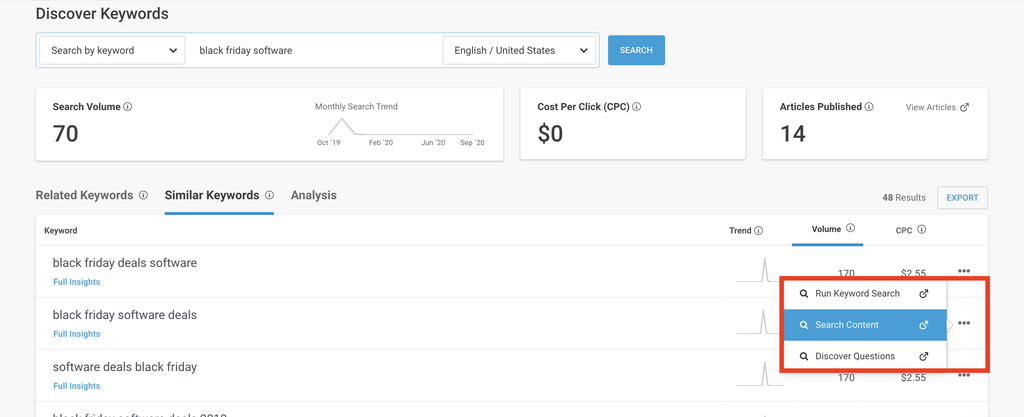Expand the English / United States language selector
Viewport: 1024px width, 417px height.
519,50
